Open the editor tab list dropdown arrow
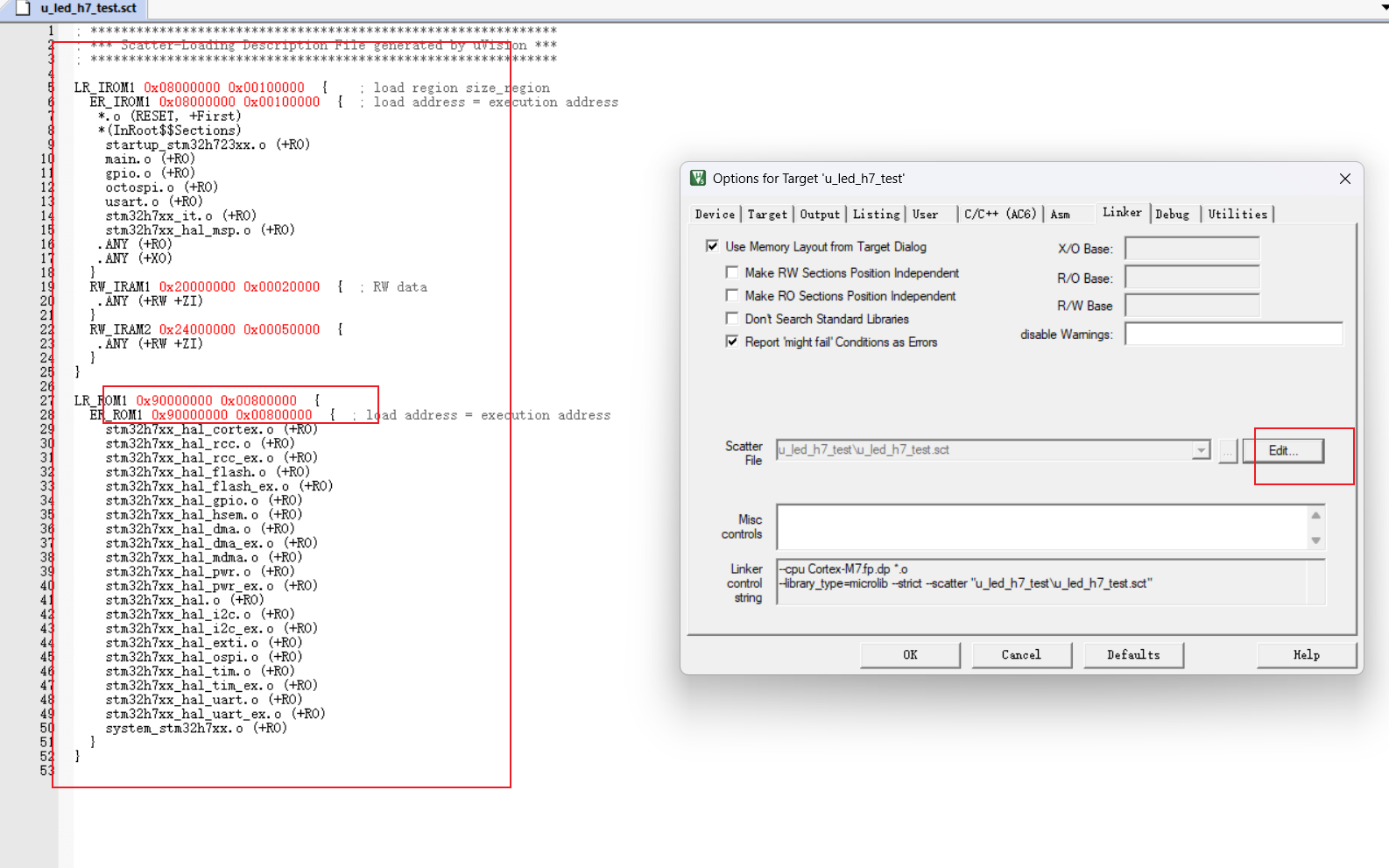Image resolution: width=1389 pixels, height=868 pixels. click(x=1384, y=7)
